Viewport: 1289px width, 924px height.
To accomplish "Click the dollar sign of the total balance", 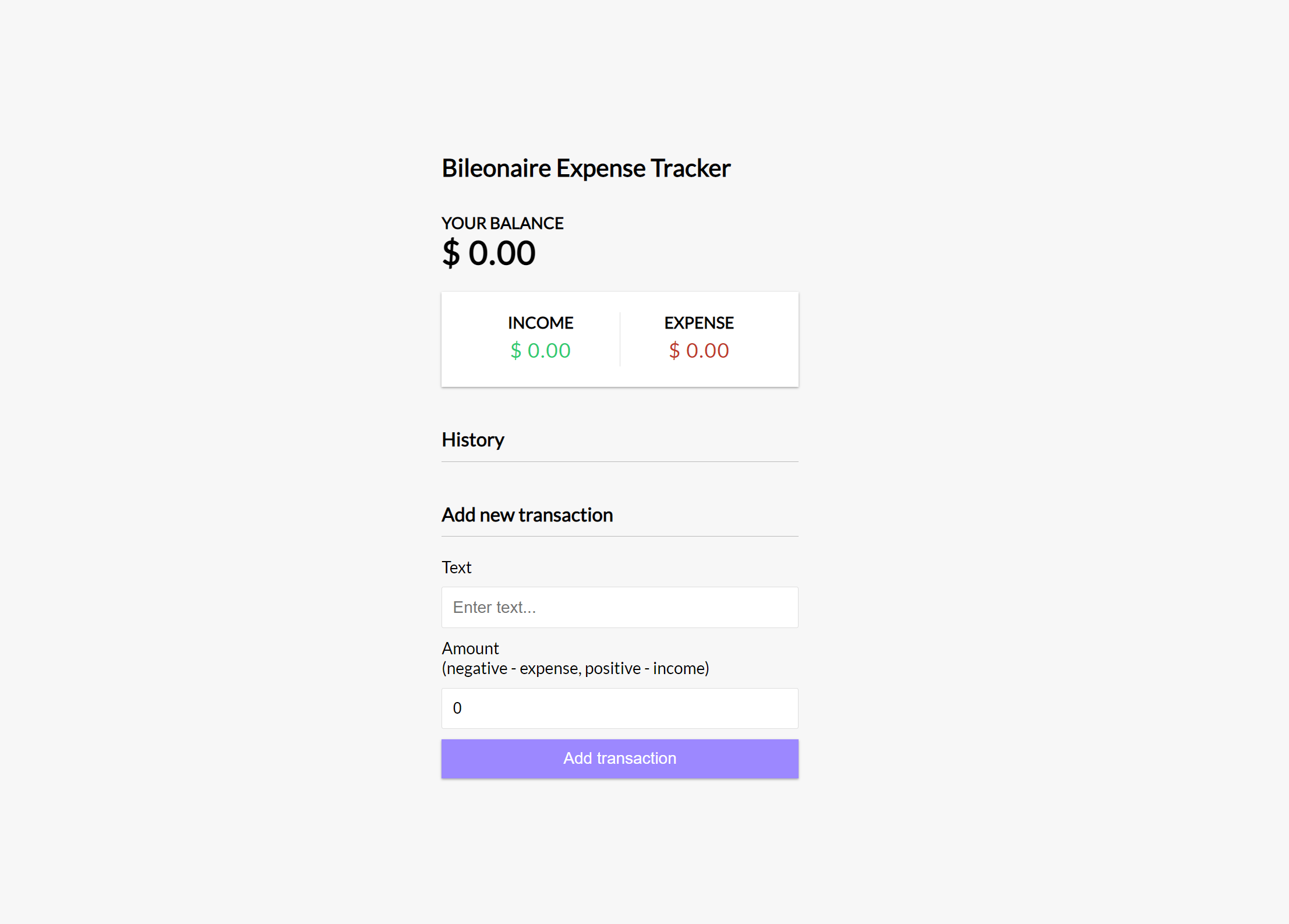I will (451, 253).
